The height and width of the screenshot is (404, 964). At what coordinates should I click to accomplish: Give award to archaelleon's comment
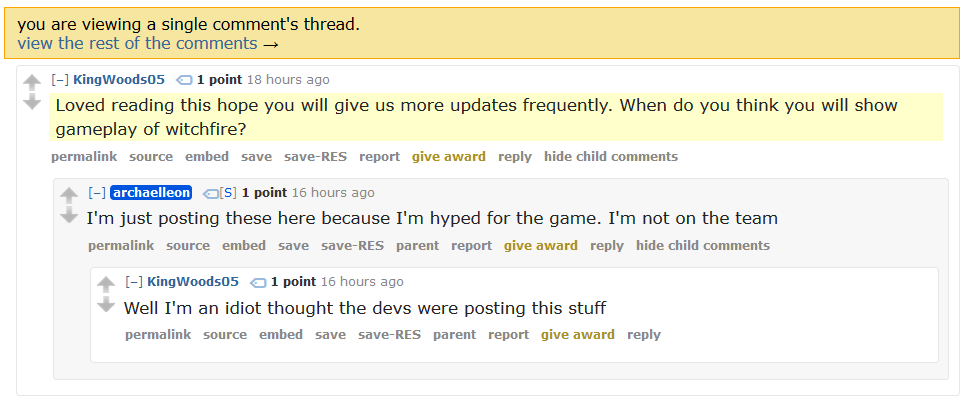tap(540, 246)
